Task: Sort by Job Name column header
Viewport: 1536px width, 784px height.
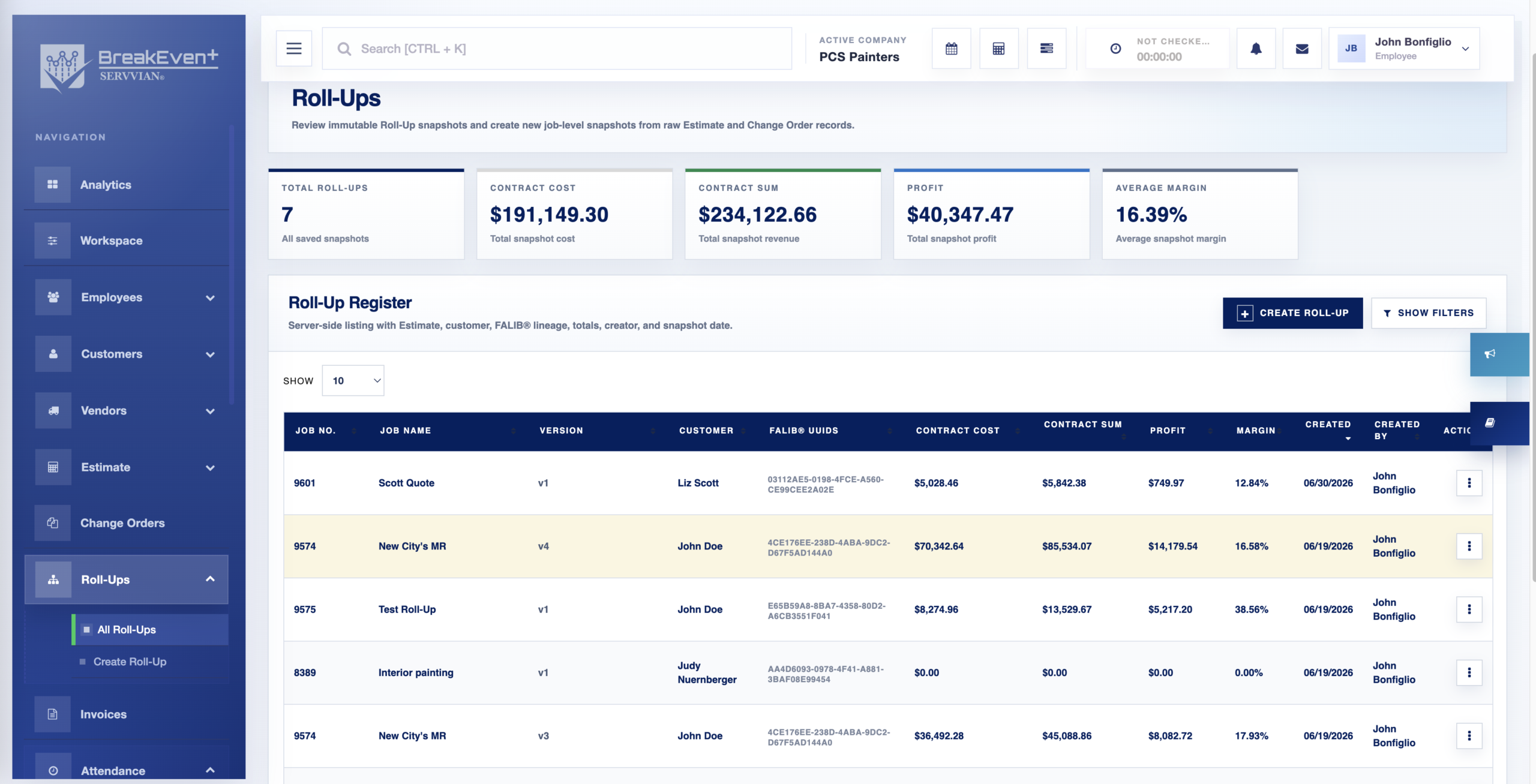Action: tap(447, 431)
